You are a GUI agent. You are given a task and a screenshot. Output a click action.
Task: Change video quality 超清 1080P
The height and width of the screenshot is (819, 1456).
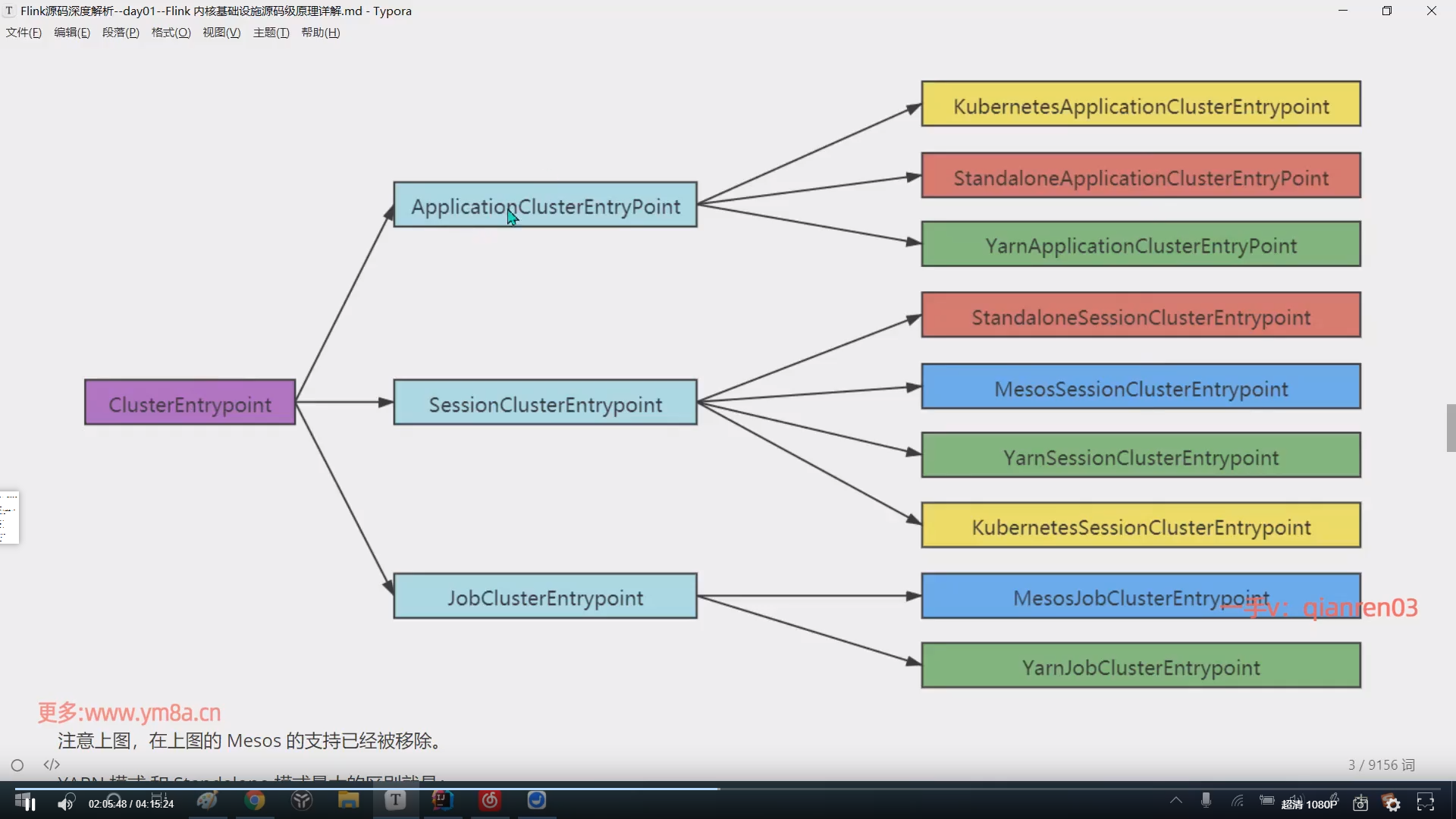(x=1309, y=805)
